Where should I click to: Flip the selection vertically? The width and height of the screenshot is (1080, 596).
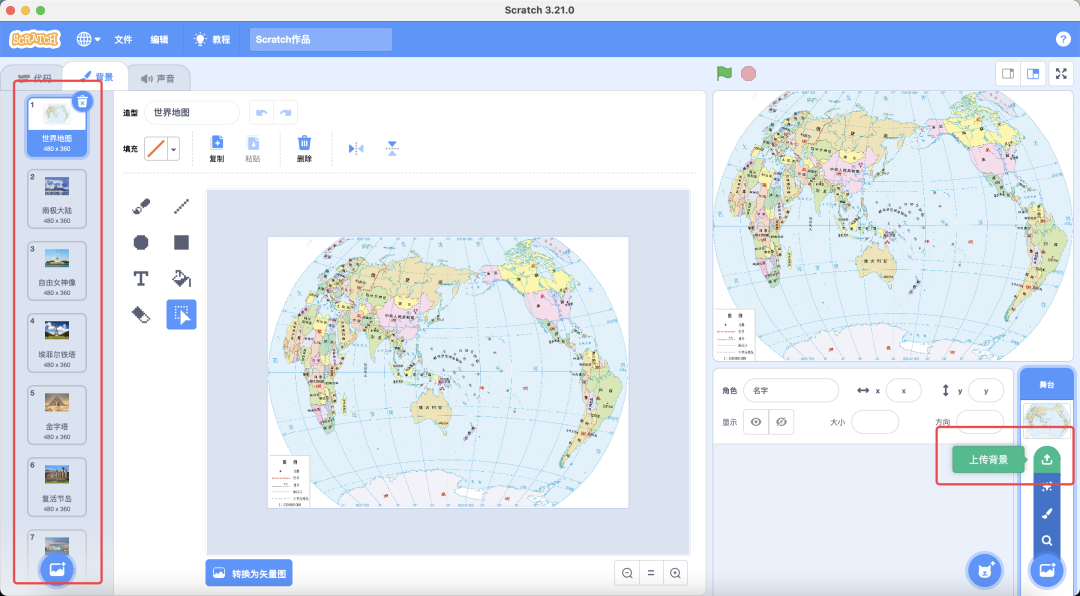[x=392, y=148]
